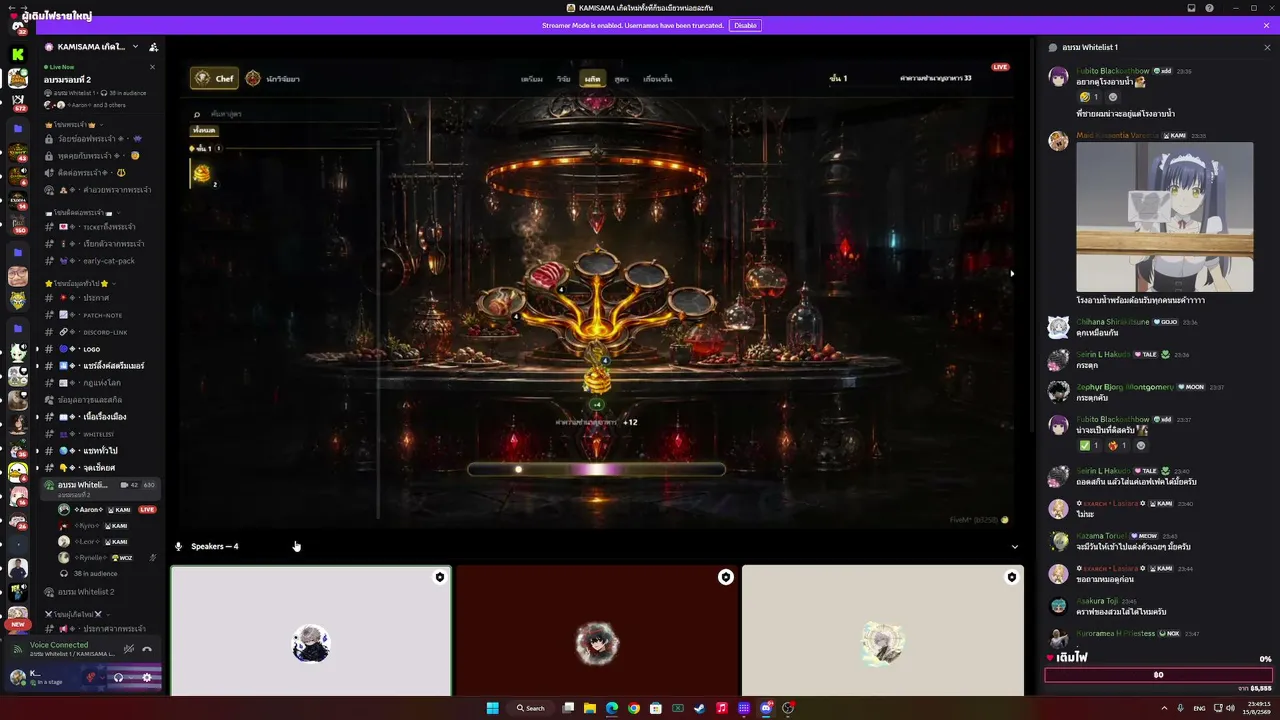Toggle headphones deafen in user panel
Viewport: 1280px width, 720px height.
coord(119,677)
